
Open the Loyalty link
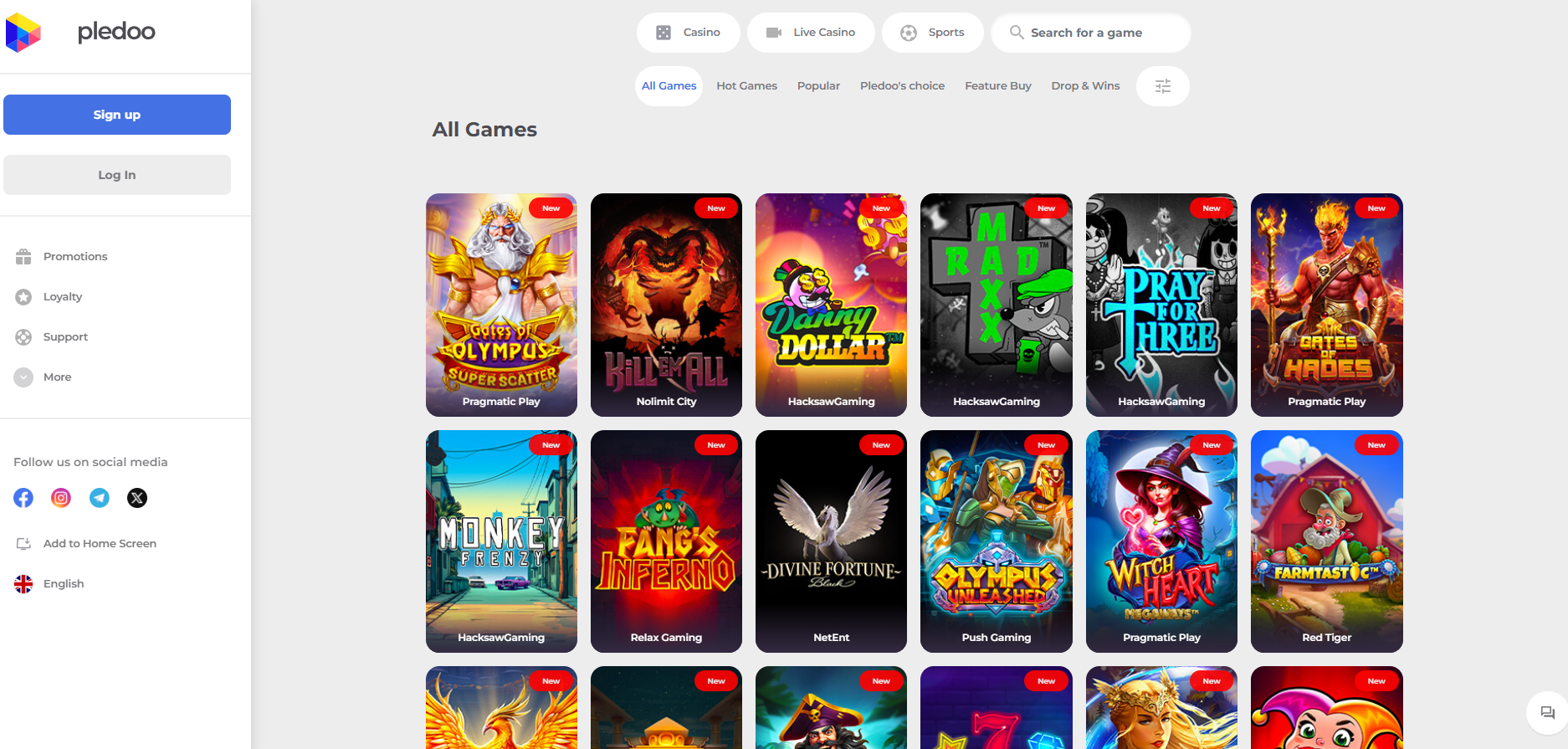[x=63, y=296]
